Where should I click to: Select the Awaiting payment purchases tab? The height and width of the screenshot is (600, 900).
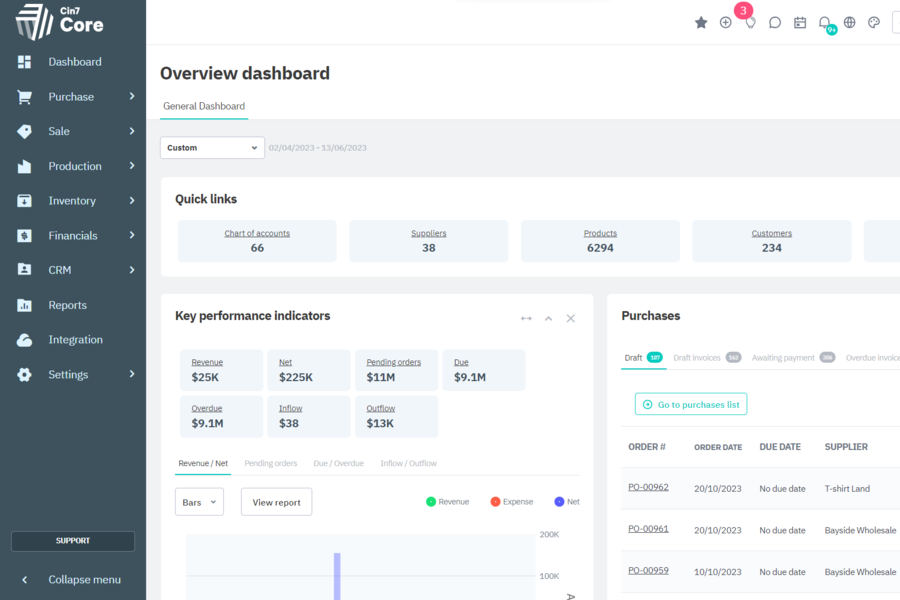(793, 358)
